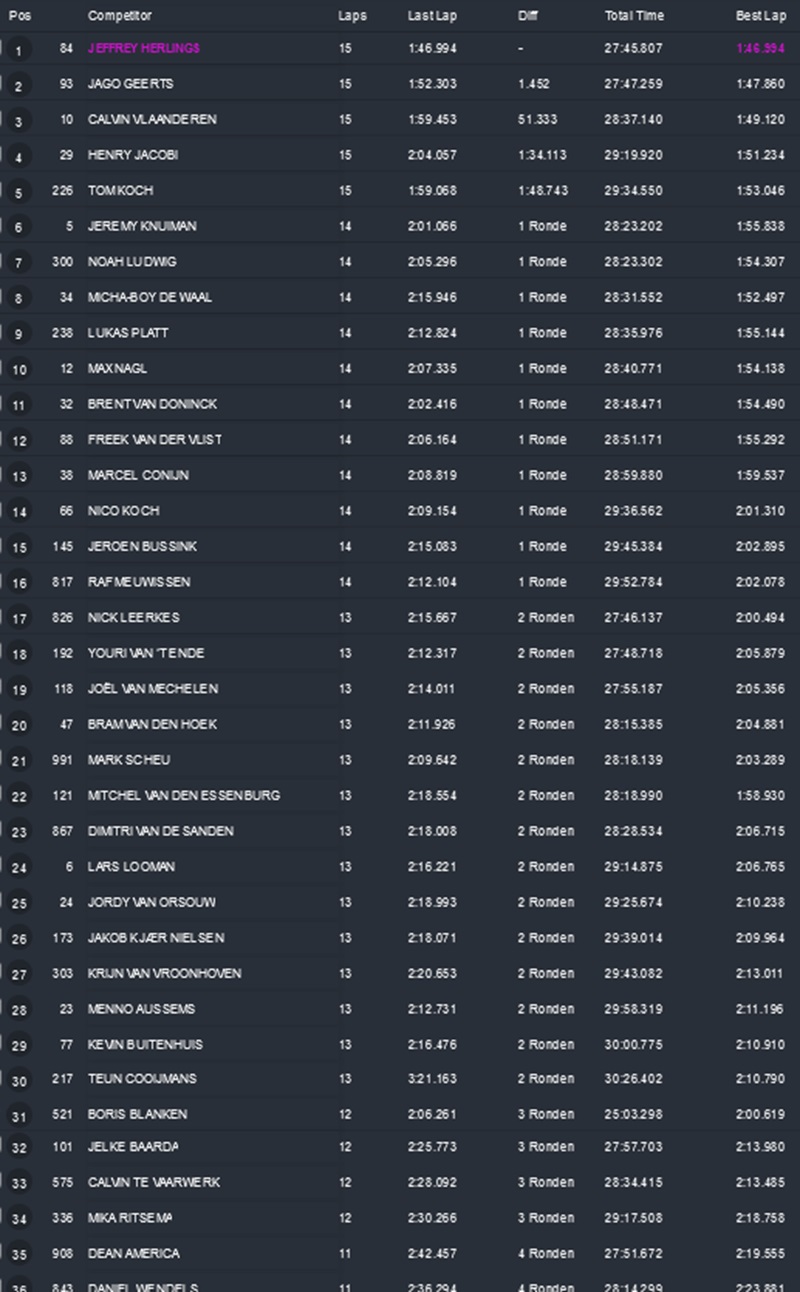Click the position 10 circle badge
The height and width of the screenshot is (1292, 800).
19,370
